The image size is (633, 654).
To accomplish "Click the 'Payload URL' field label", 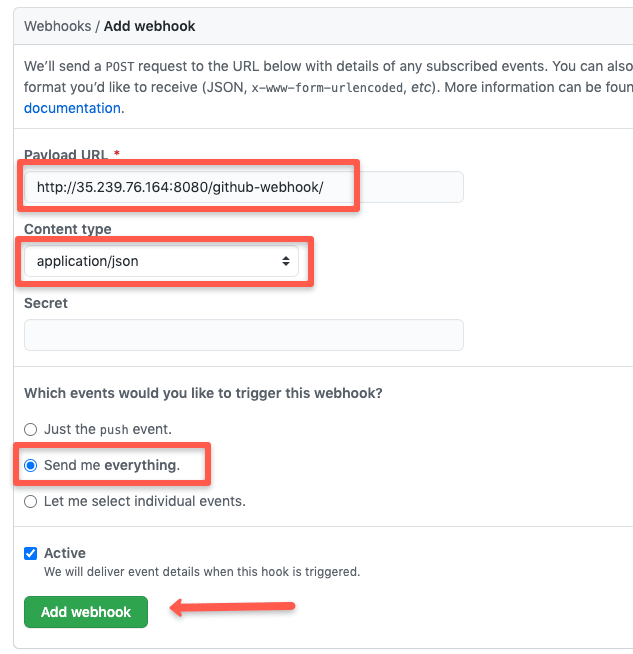I will pos(67,155).
